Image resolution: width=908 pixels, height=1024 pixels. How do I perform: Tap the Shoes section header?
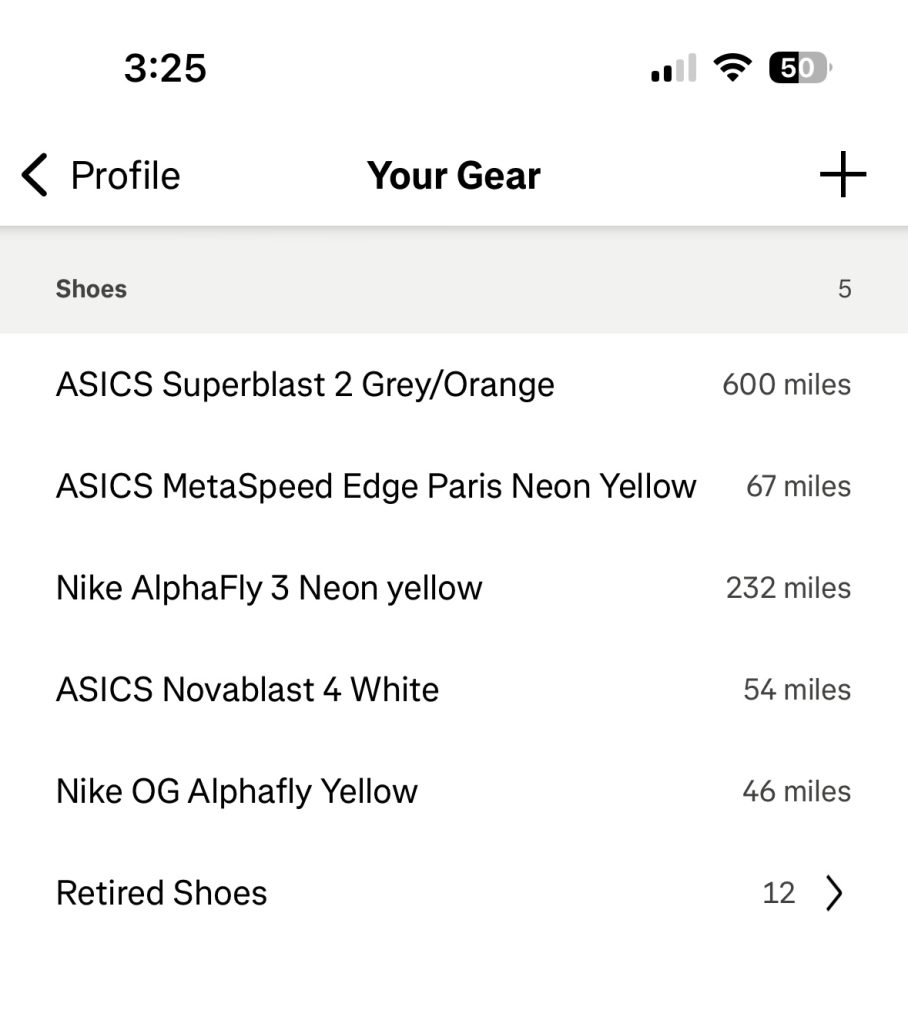pos(91,290)
